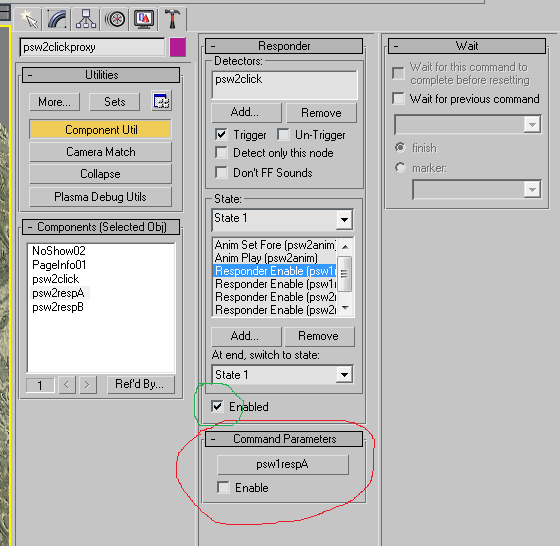Open the Create panel tab

tap(29, 19)
